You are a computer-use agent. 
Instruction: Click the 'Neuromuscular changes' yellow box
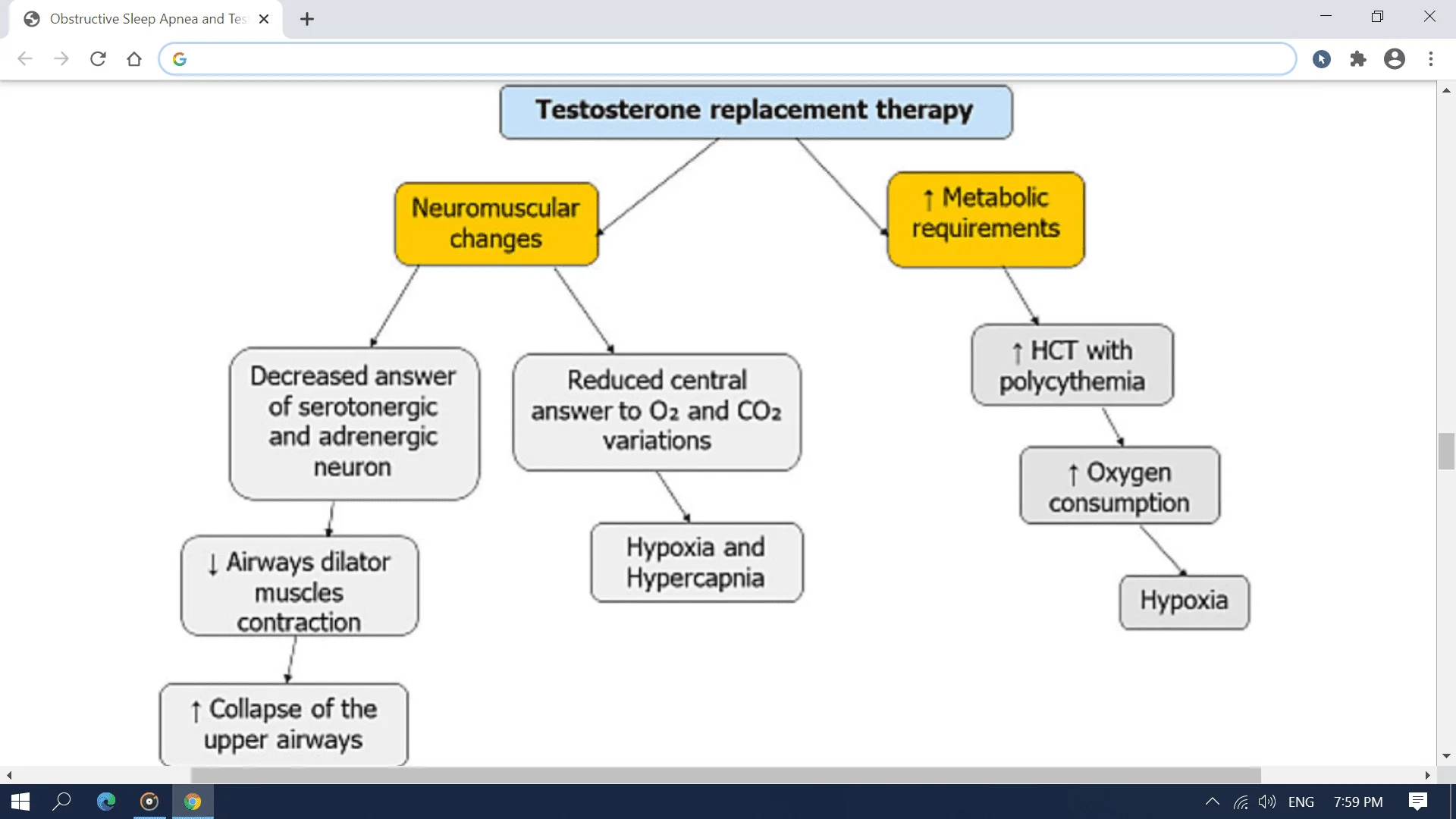(496, 224)
